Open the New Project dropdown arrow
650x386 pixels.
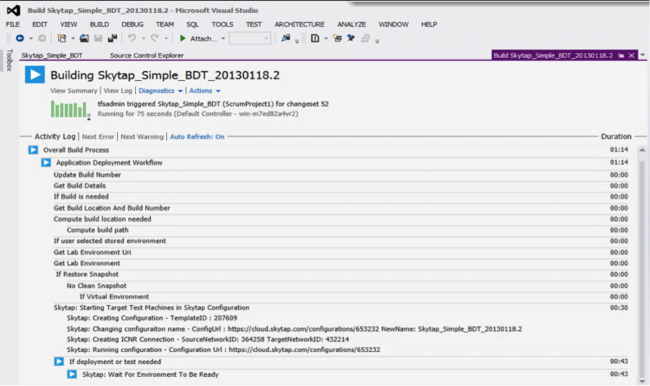(x=73, y=39)
